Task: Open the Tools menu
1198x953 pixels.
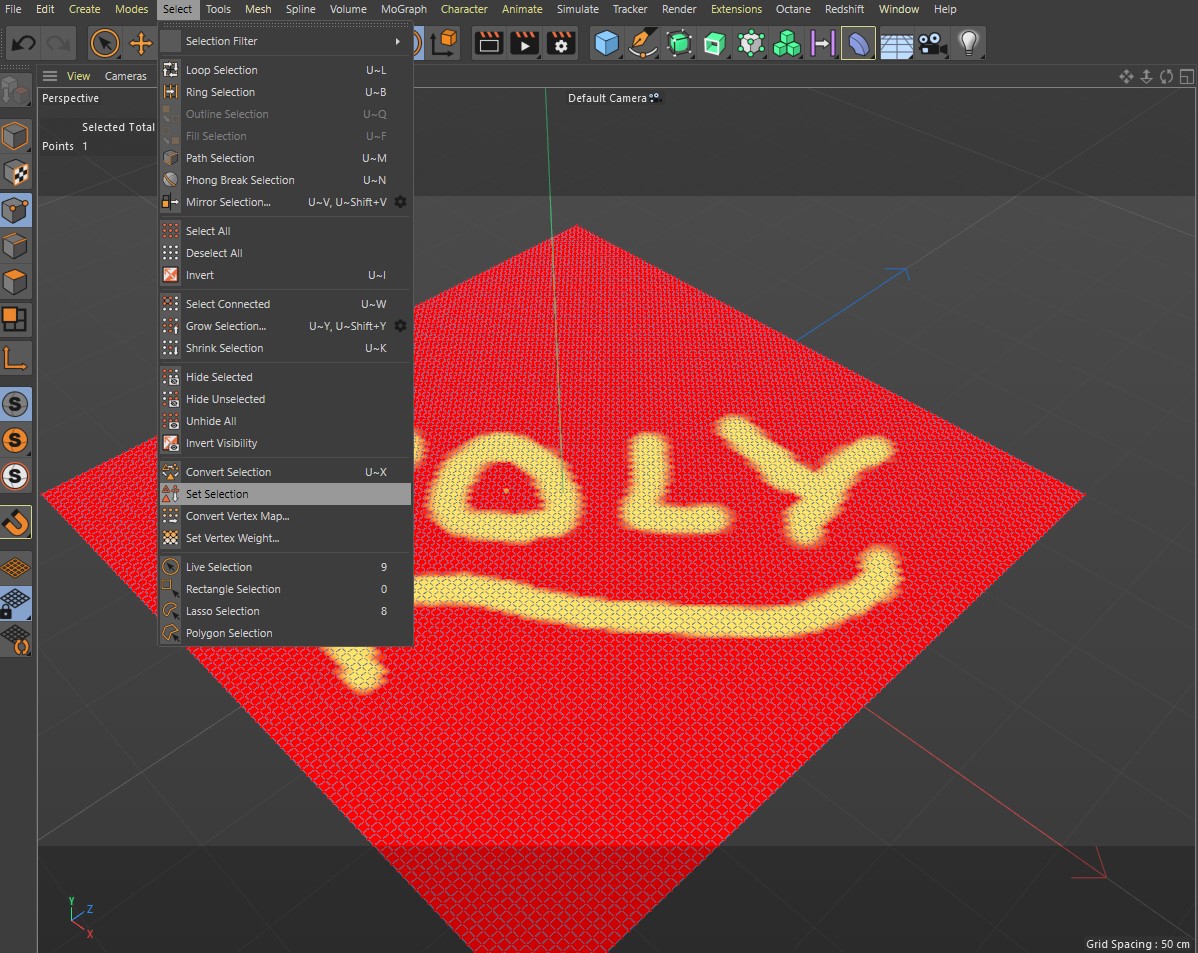Action: coord(218,9)
